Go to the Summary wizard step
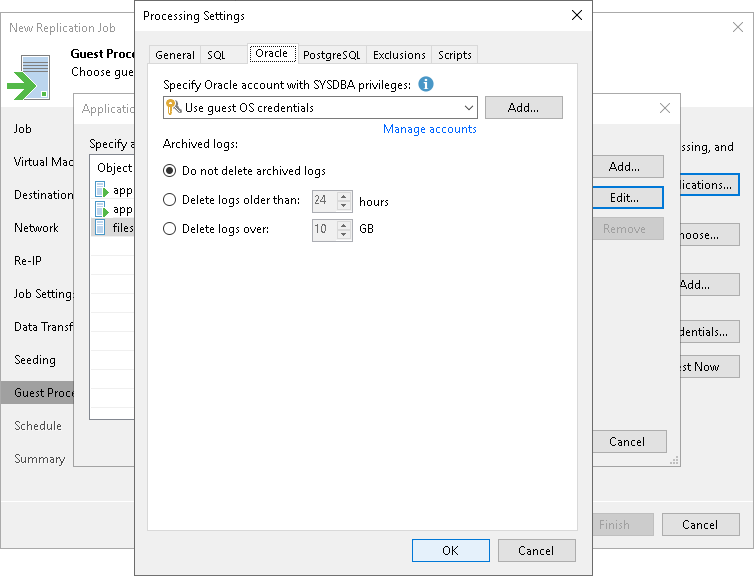This screenshot has width=754, height=576. click(39, 459)
